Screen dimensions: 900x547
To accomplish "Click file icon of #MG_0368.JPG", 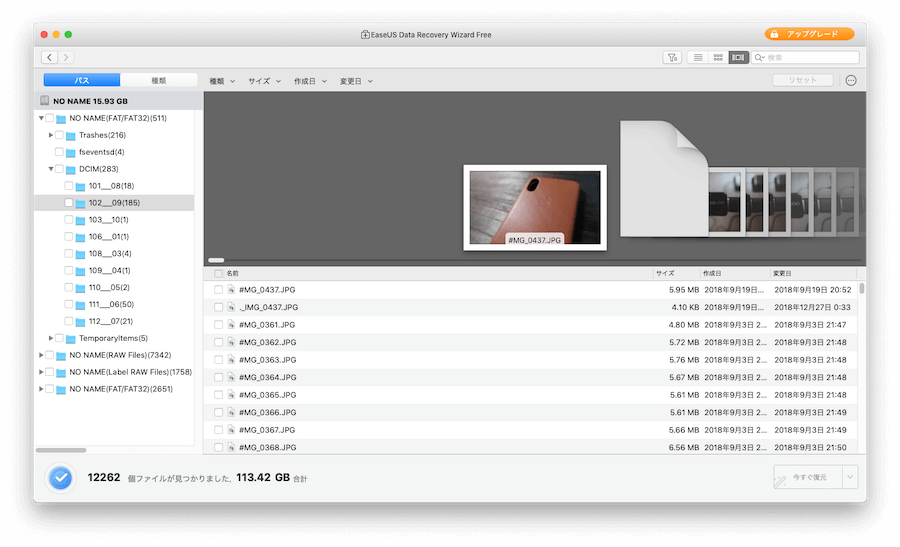I will coord(231,447).
